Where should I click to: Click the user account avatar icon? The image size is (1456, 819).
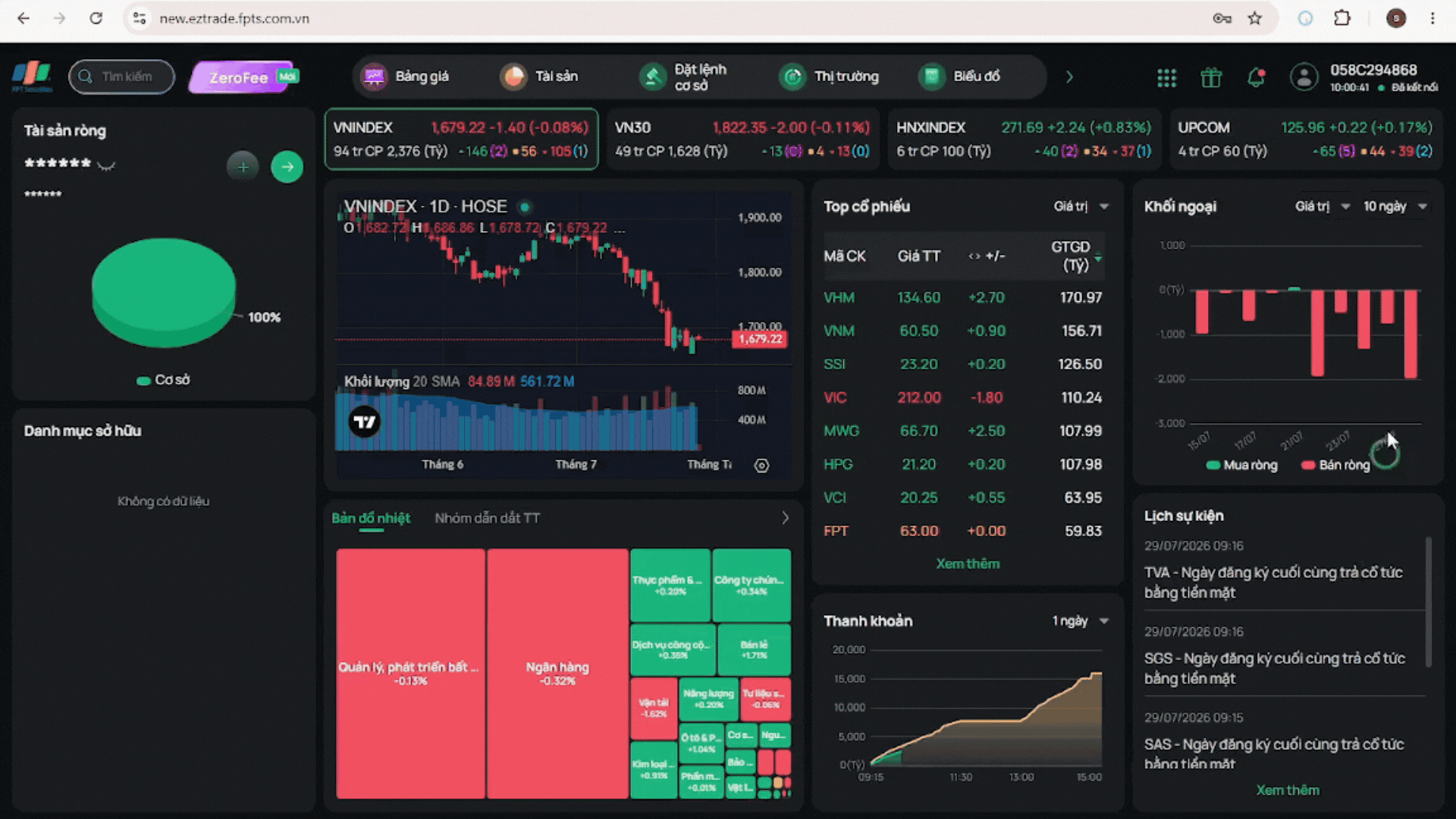point(1304,77)
